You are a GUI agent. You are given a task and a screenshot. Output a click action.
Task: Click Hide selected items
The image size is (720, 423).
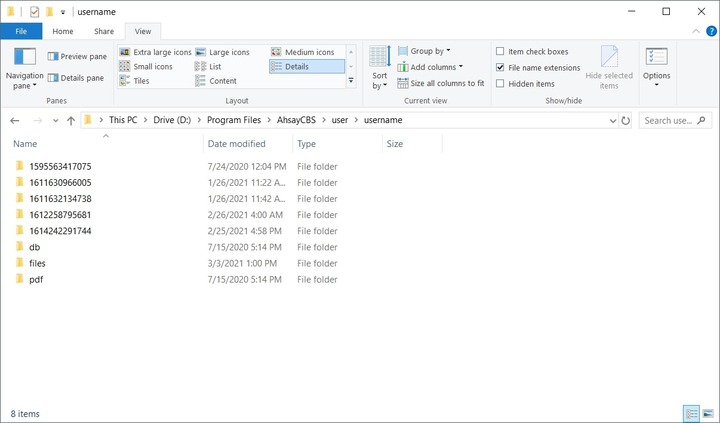tap(609, 68)
